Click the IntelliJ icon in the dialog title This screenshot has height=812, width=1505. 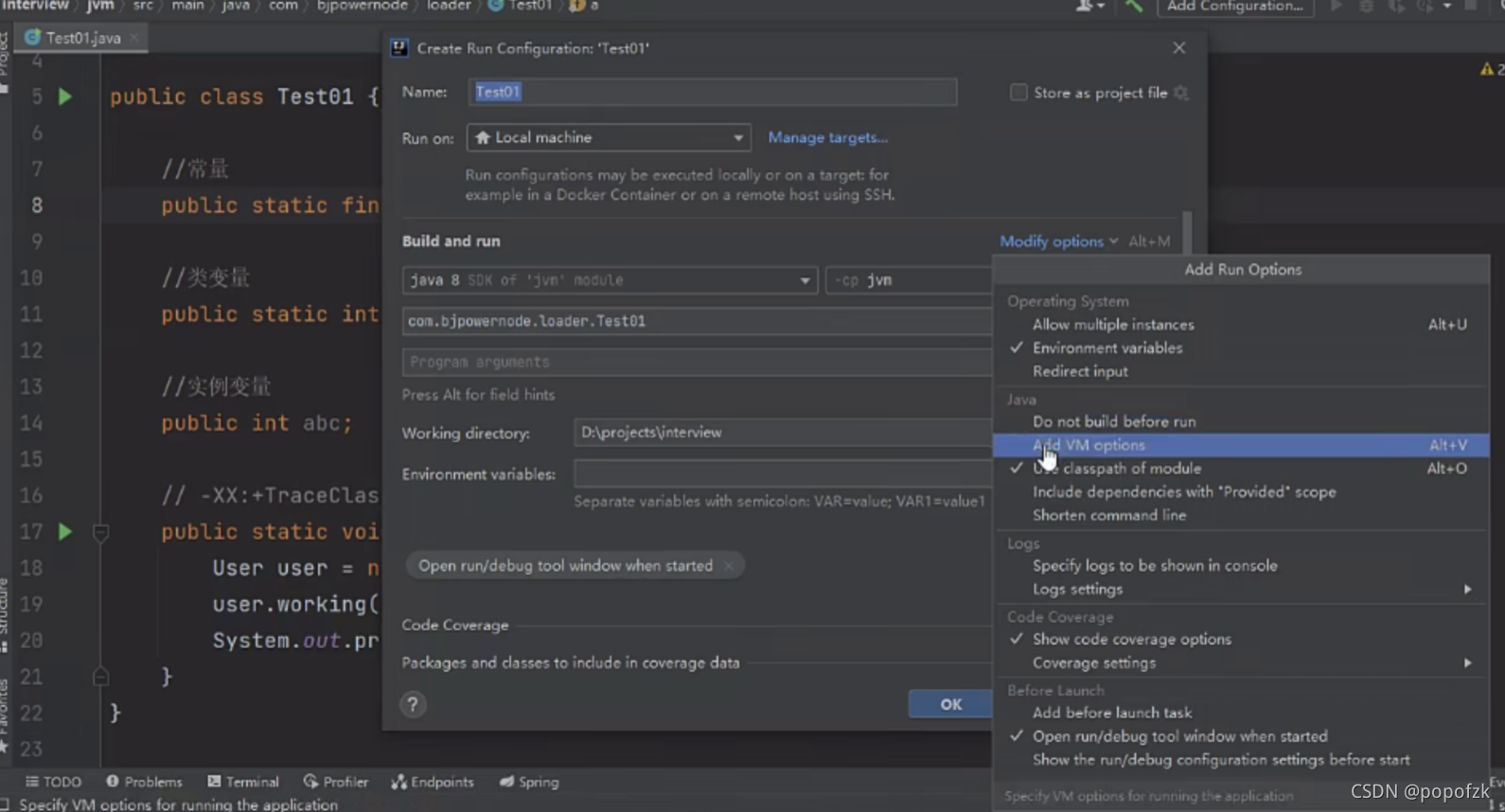[x=399, y=48]
